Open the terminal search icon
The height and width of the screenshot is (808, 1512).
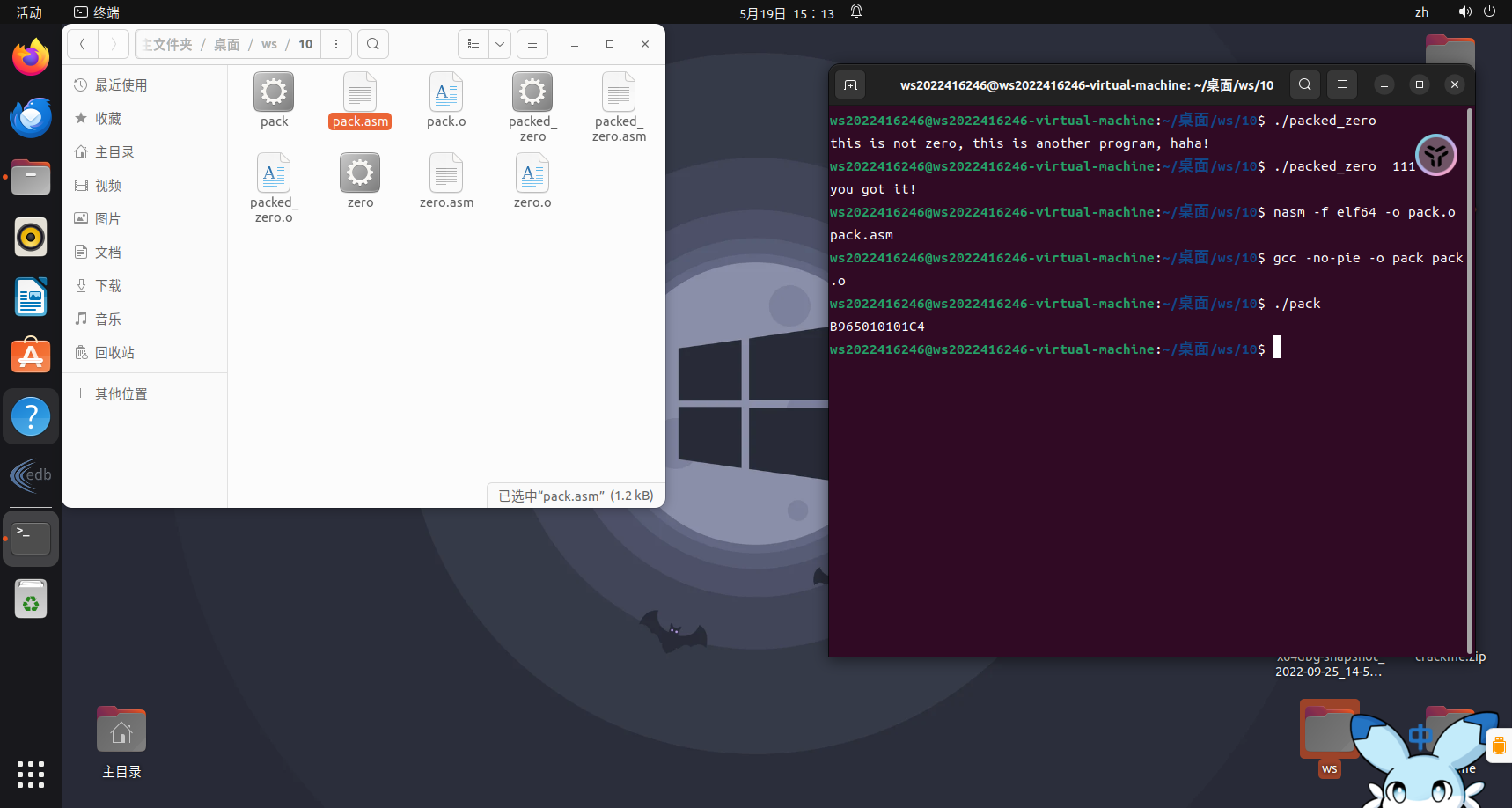click(x=1305, y=84)
